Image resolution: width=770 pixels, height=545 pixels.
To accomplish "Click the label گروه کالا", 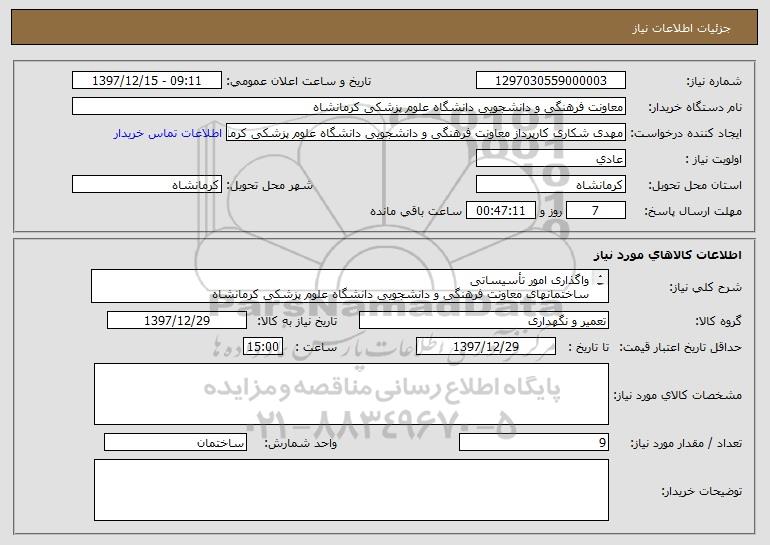I will pos(718,321).
